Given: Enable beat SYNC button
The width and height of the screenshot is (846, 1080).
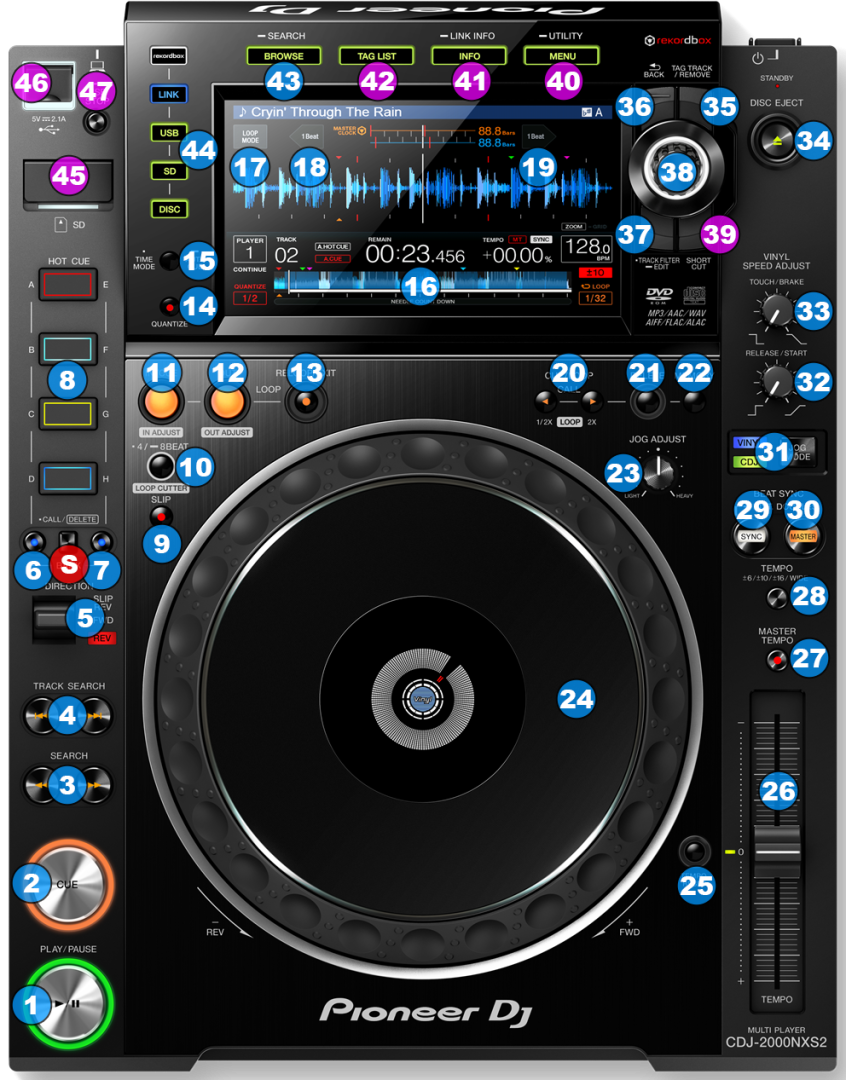Looking at the screenshot, I should (x=750, y=536).
